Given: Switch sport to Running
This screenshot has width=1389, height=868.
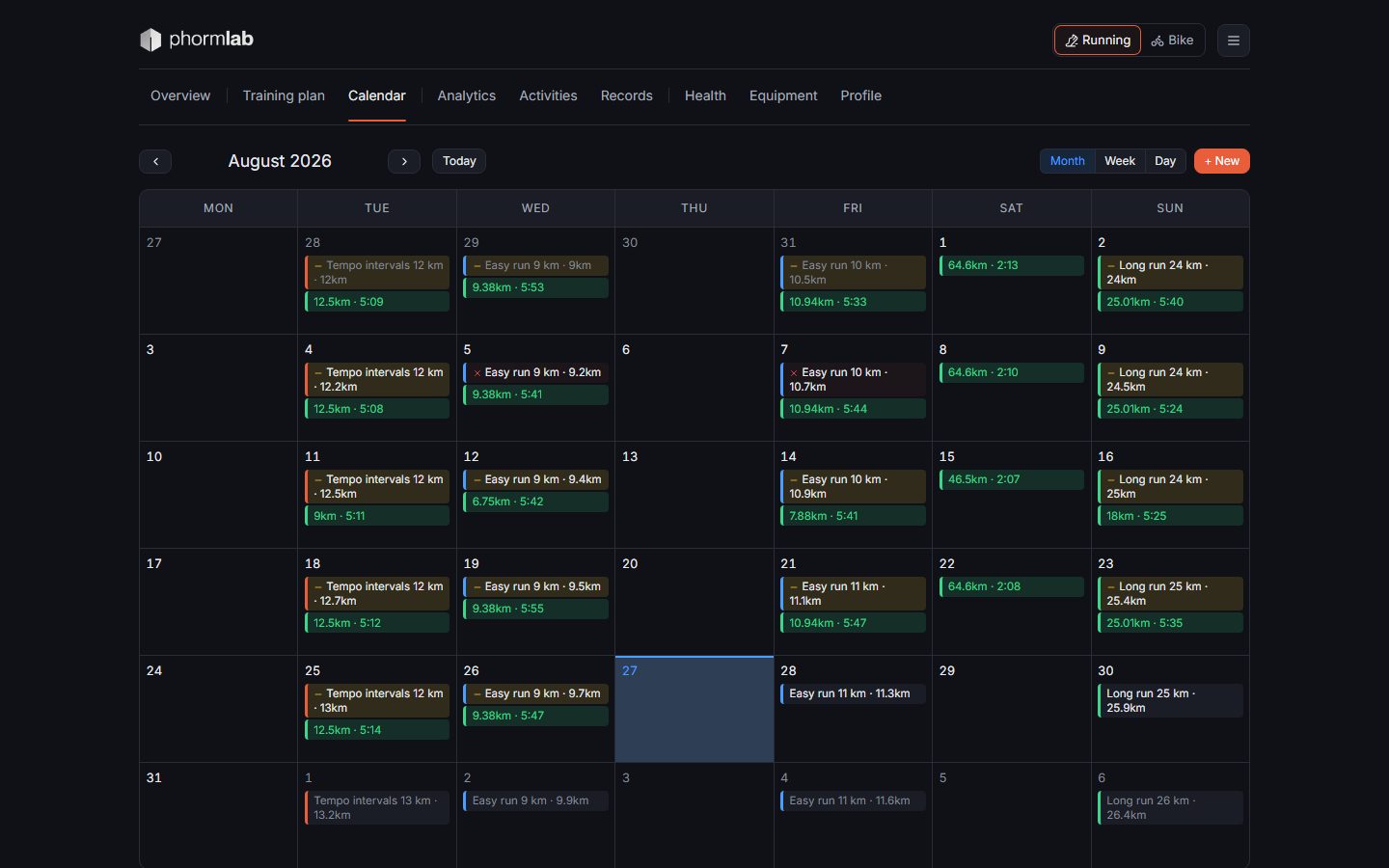Looking at the screenshot, I should coord(1098,41).
